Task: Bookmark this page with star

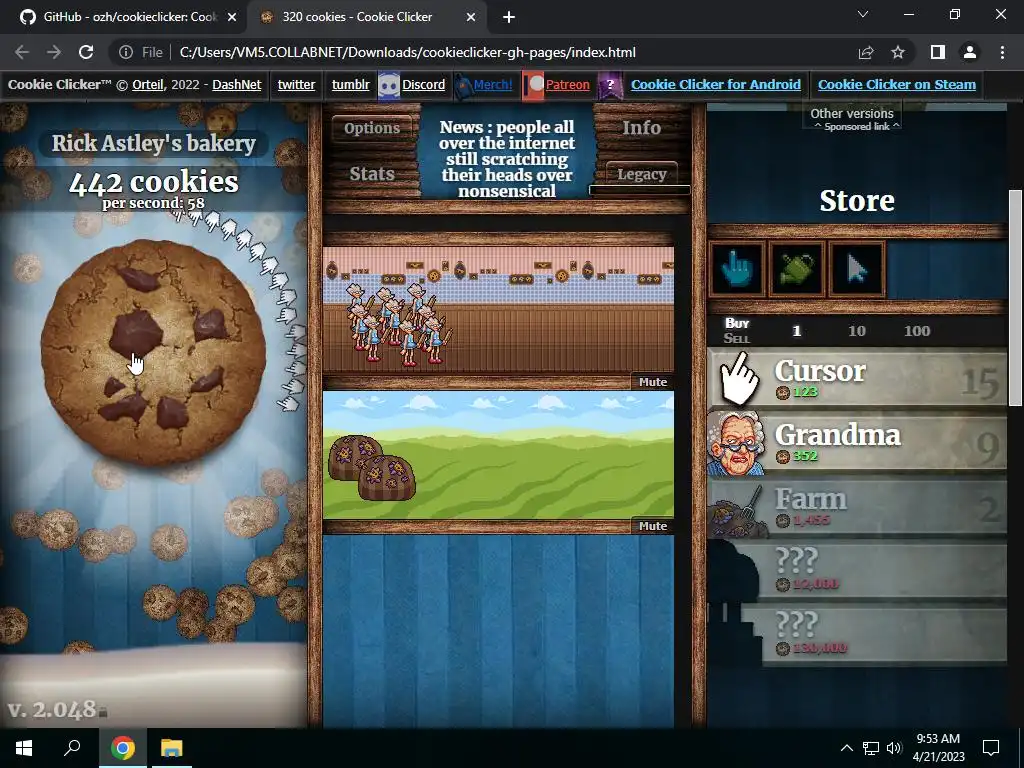Action: pyautogui.click(x=898, y=52)
